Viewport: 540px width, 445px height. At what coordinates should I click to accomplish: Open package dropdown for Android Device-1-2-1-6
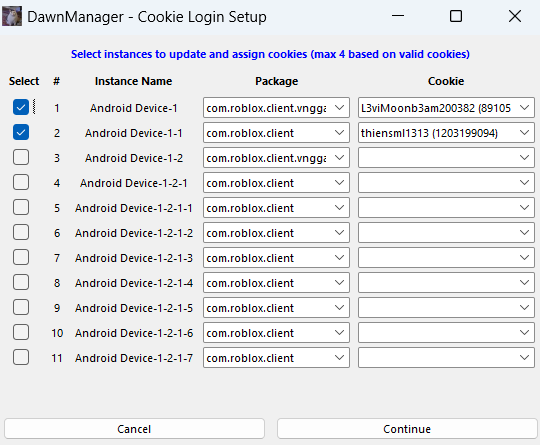[x=276, y=333]
